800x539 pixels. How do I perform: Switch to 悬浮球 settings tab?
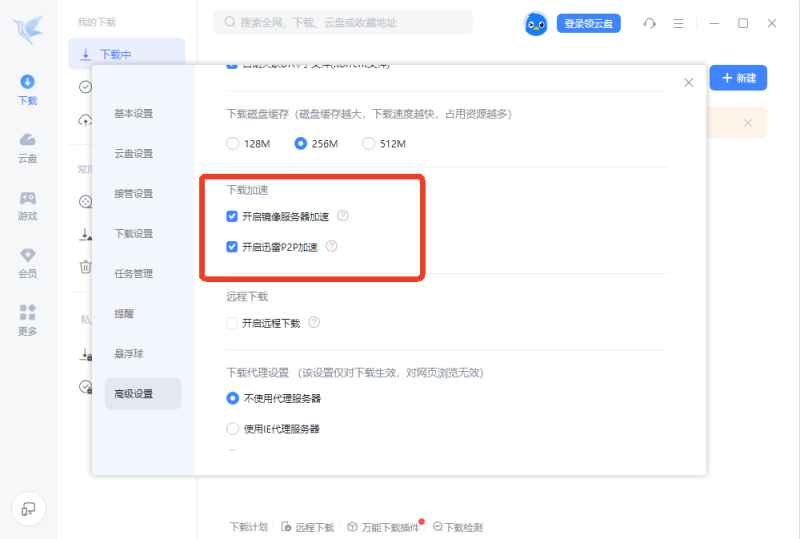pyautogui.click(x=129, y=354)
